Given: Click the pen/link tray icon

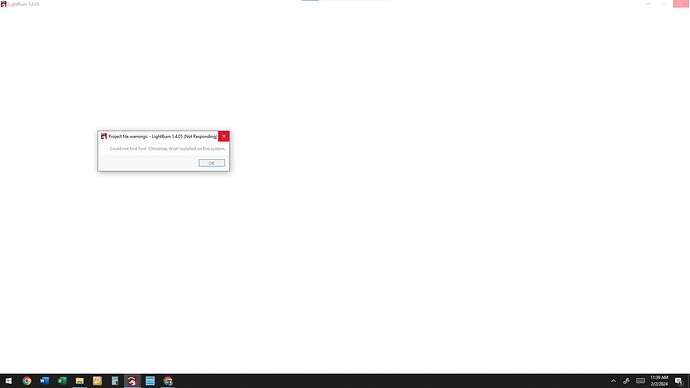Looking at the screenshot, I should click(626, 381).
